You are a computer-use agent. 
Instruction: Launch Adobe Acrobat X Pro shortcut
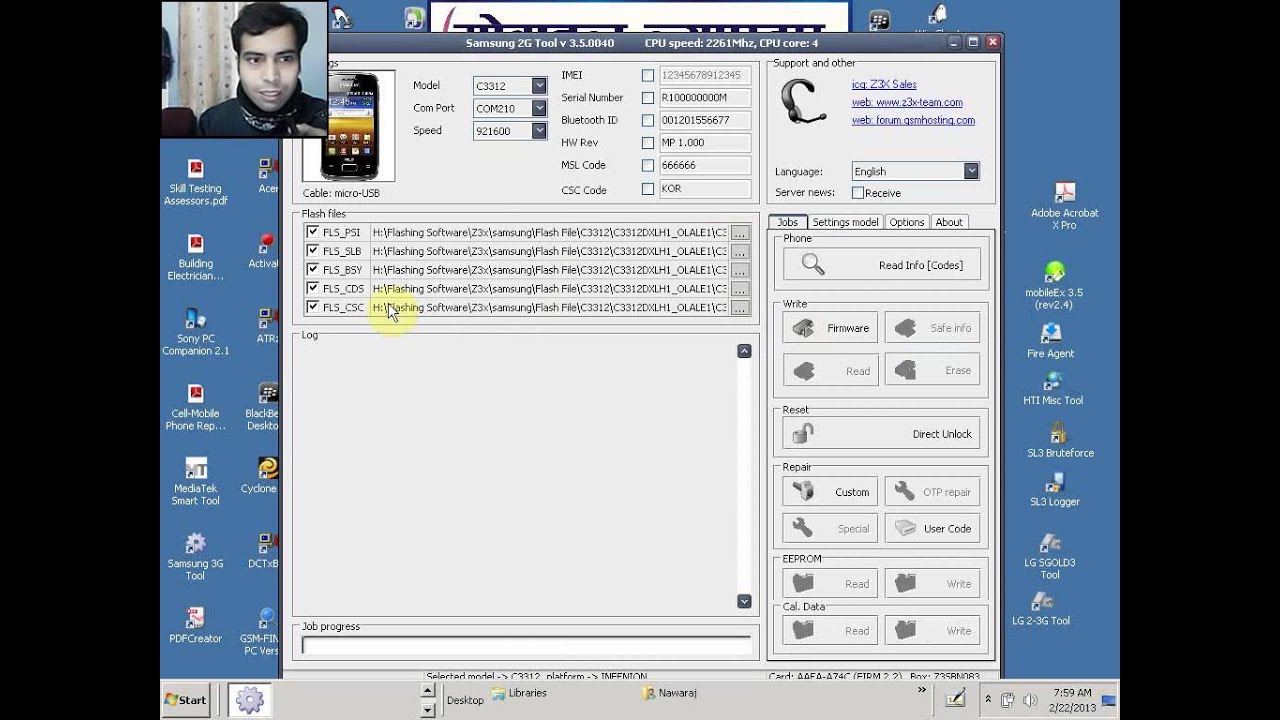pos(1065,207)
